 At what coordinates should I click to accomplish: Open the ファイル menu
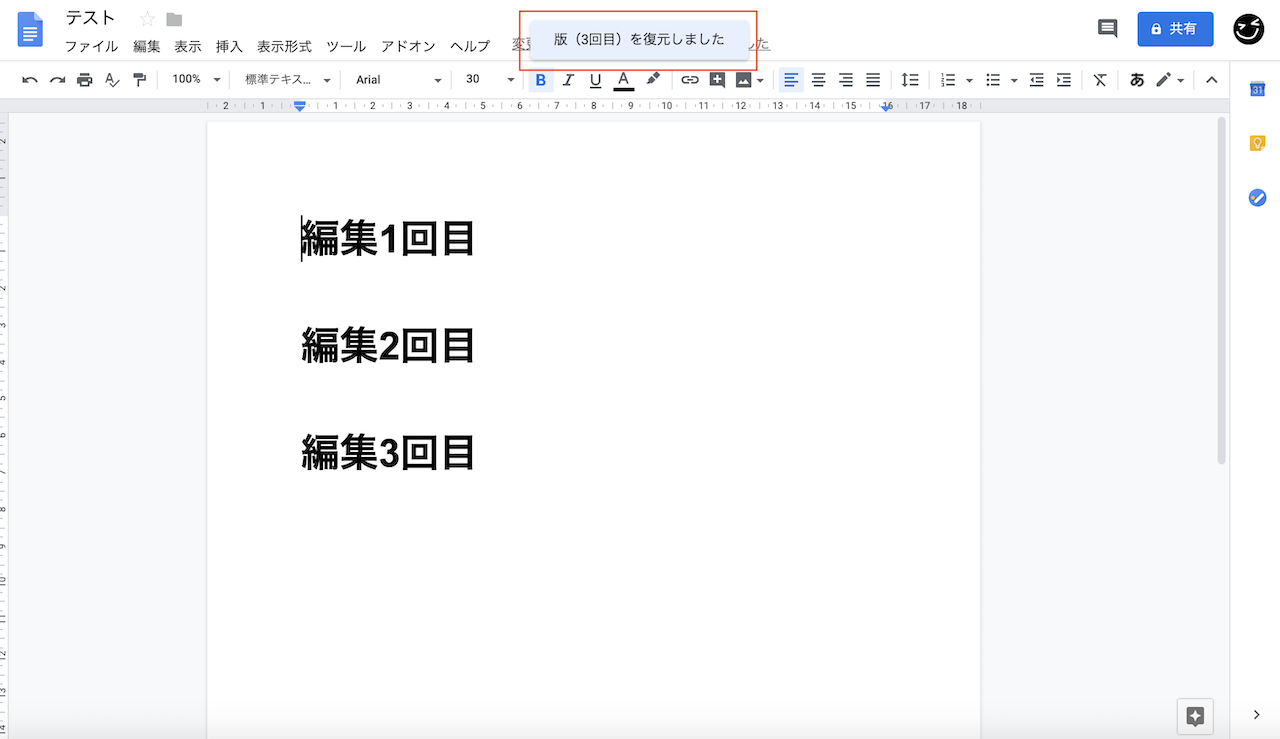coord(91,46)
